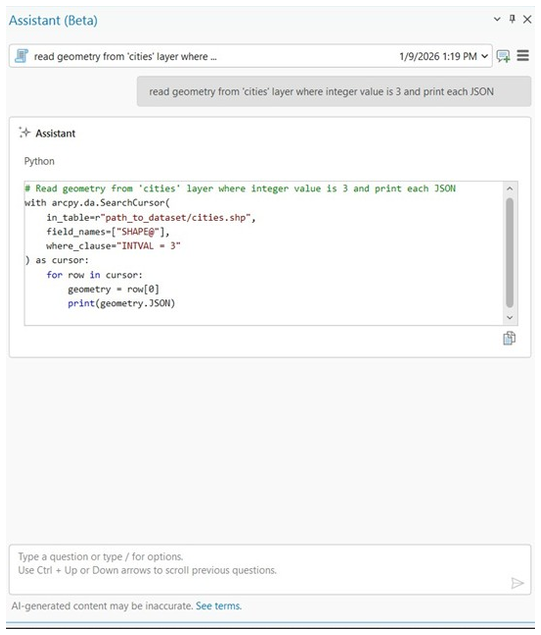Close the Assistant (Beta) pane
This screenshot has height=635, width=541.
tap(527, 19)
